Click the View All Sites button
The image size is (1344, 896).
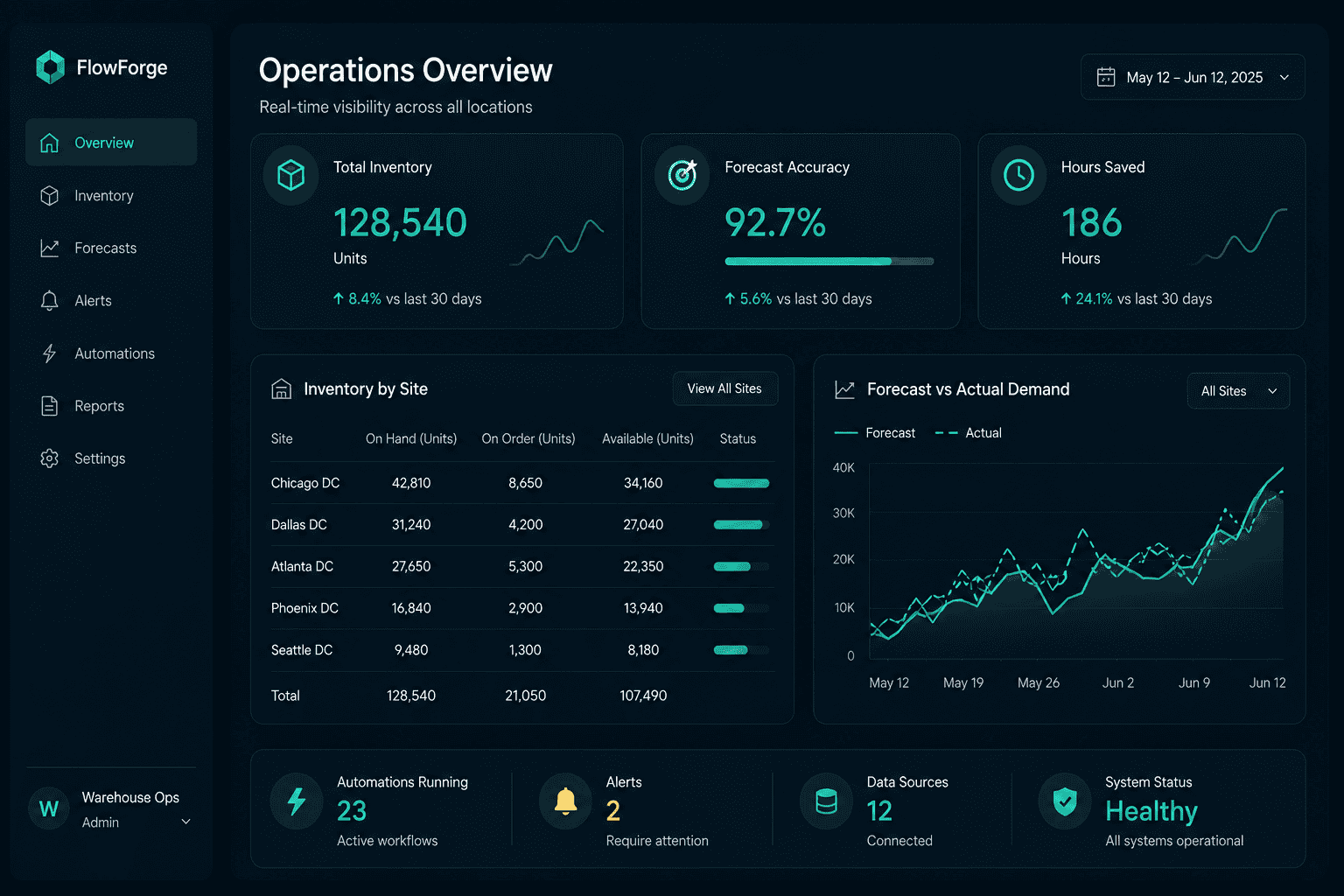[x=724, y=388]
